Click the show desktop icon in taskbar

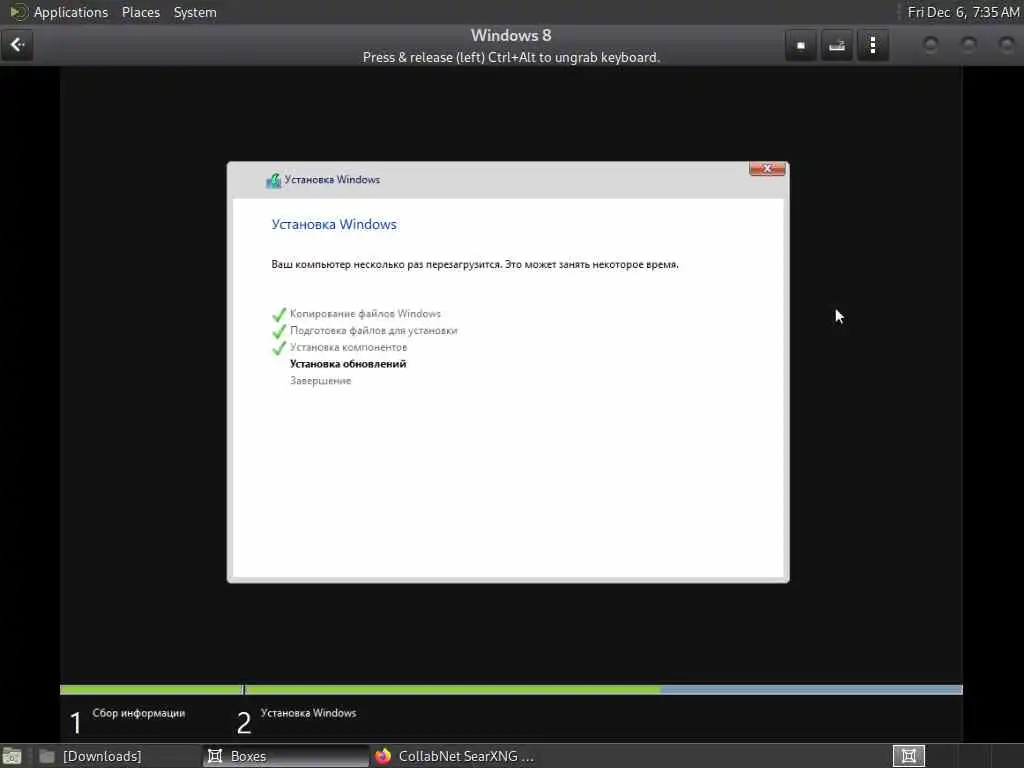12,756
